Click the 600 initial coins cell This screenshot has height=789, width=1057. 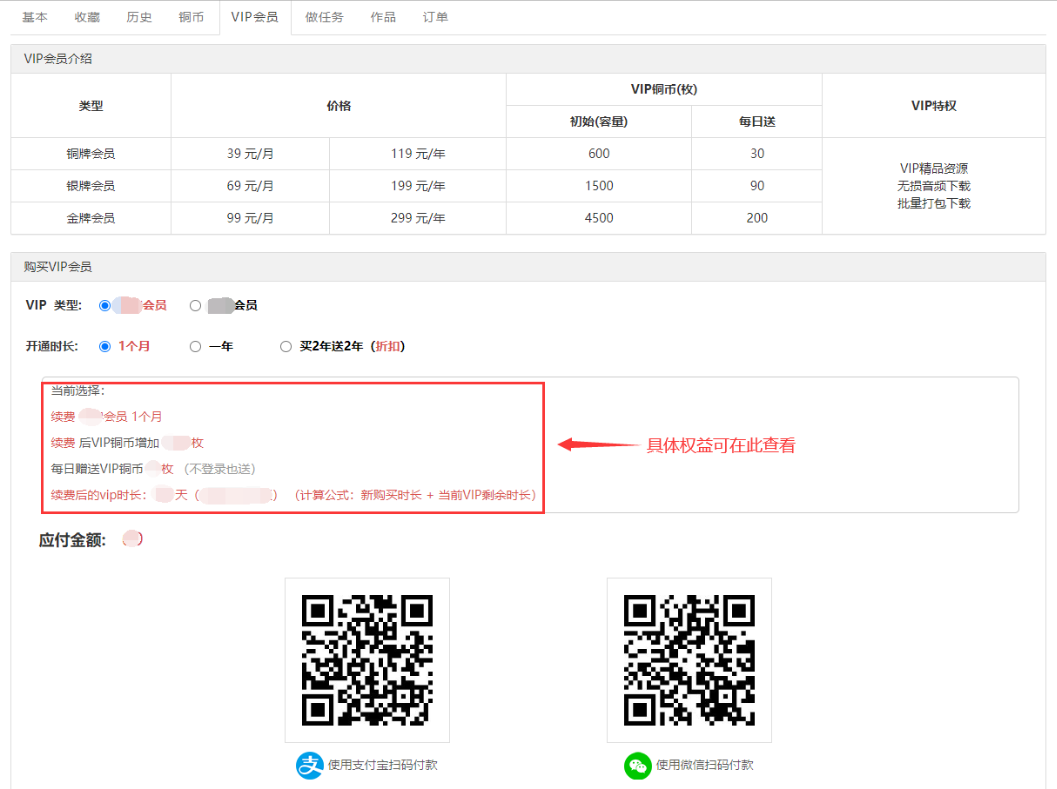(599, 154)
